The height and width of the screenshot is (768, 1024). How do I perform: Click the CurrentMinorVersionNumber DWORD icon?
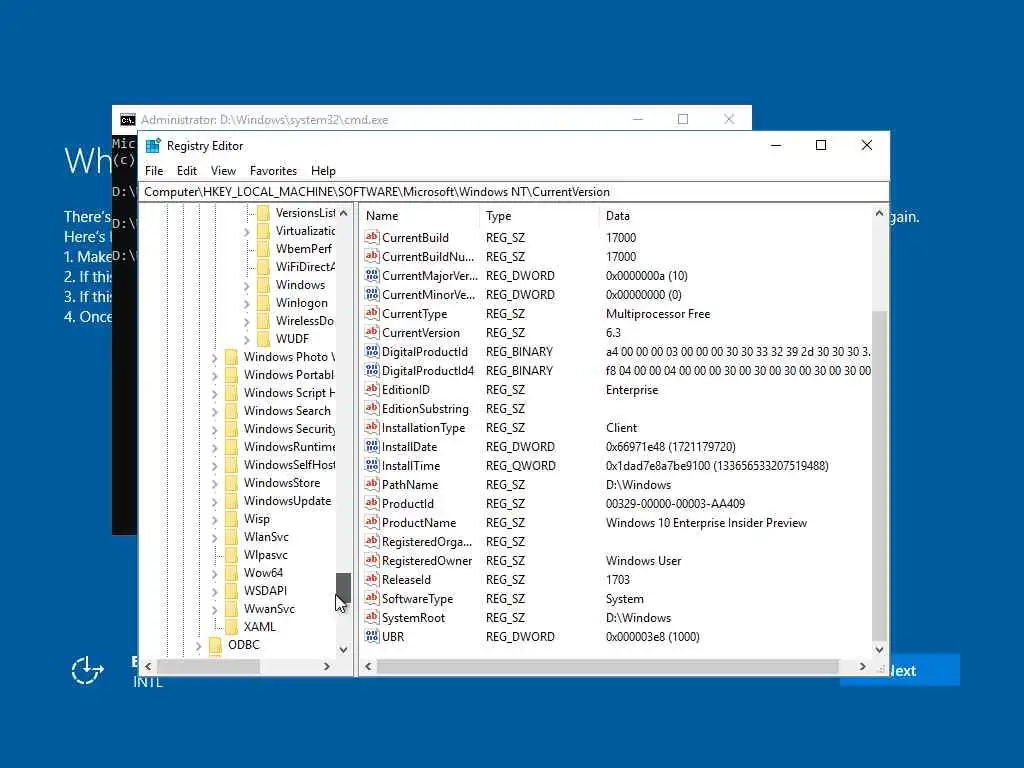click(372, 294)
